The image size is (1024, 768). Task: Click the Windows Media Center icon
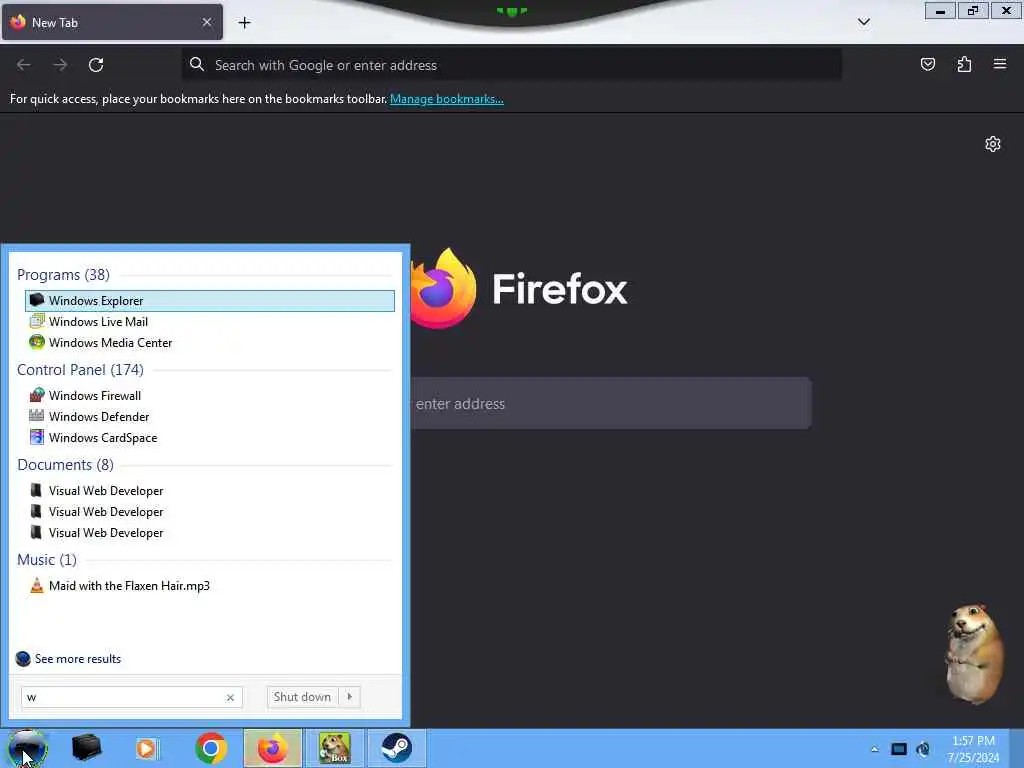(x=37, y=342)
